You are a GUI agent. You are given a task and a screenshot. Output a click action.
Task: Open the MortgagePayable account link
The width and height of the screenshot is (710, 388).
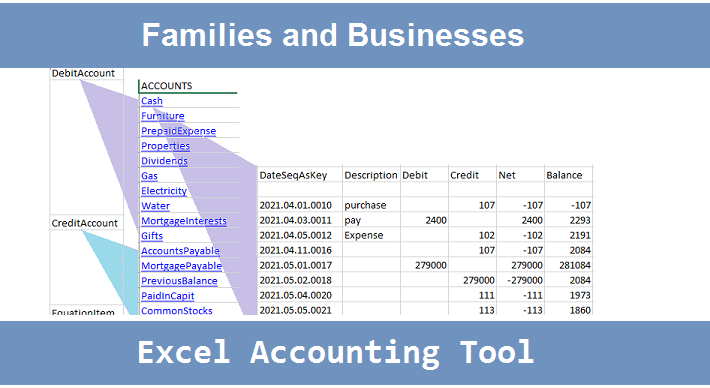pyautogui.click(x=182, y=265)
